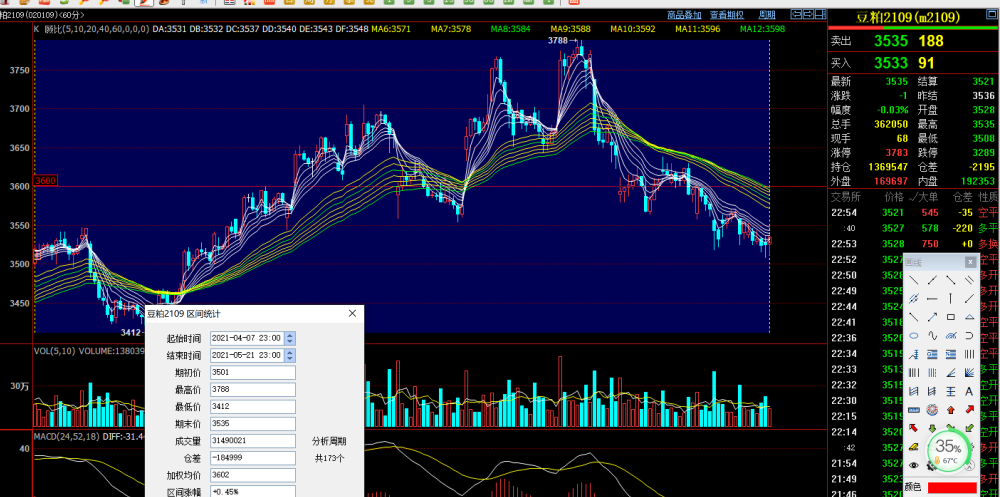The image size is (1000, 497).
Task: Pick the sine wave curve tool
Action: coord(932,336)
